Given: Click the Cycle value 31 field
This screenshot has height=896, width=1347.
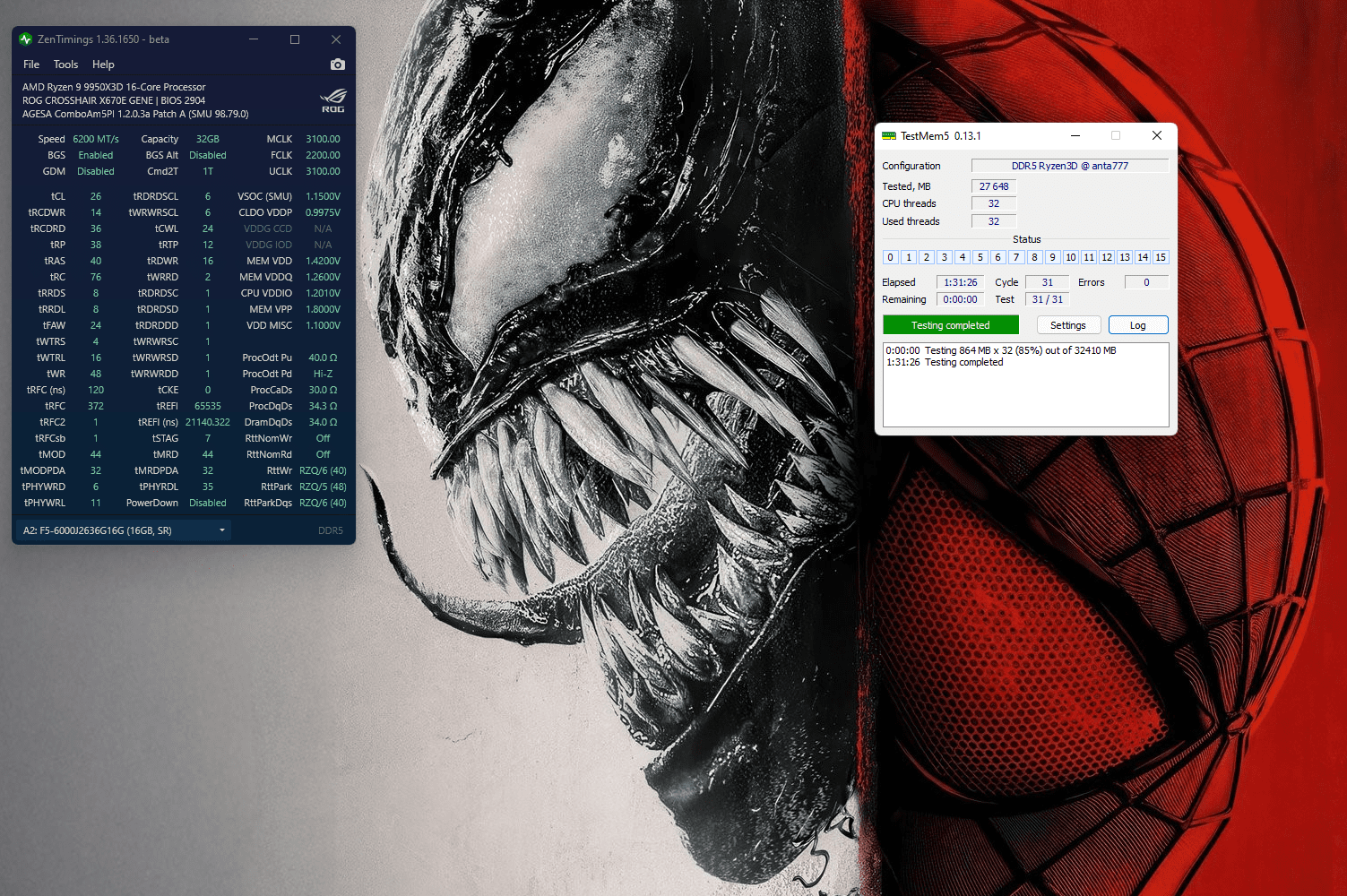Looking at the screenshot, I should 1048,282.
